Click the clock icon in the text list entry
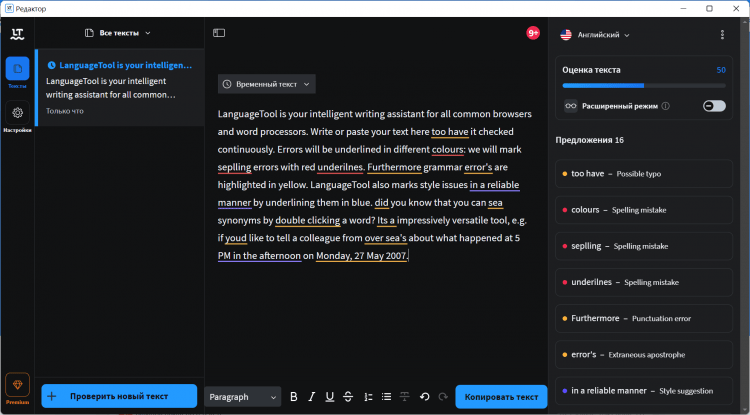750x415 pixels. [51, 66]
